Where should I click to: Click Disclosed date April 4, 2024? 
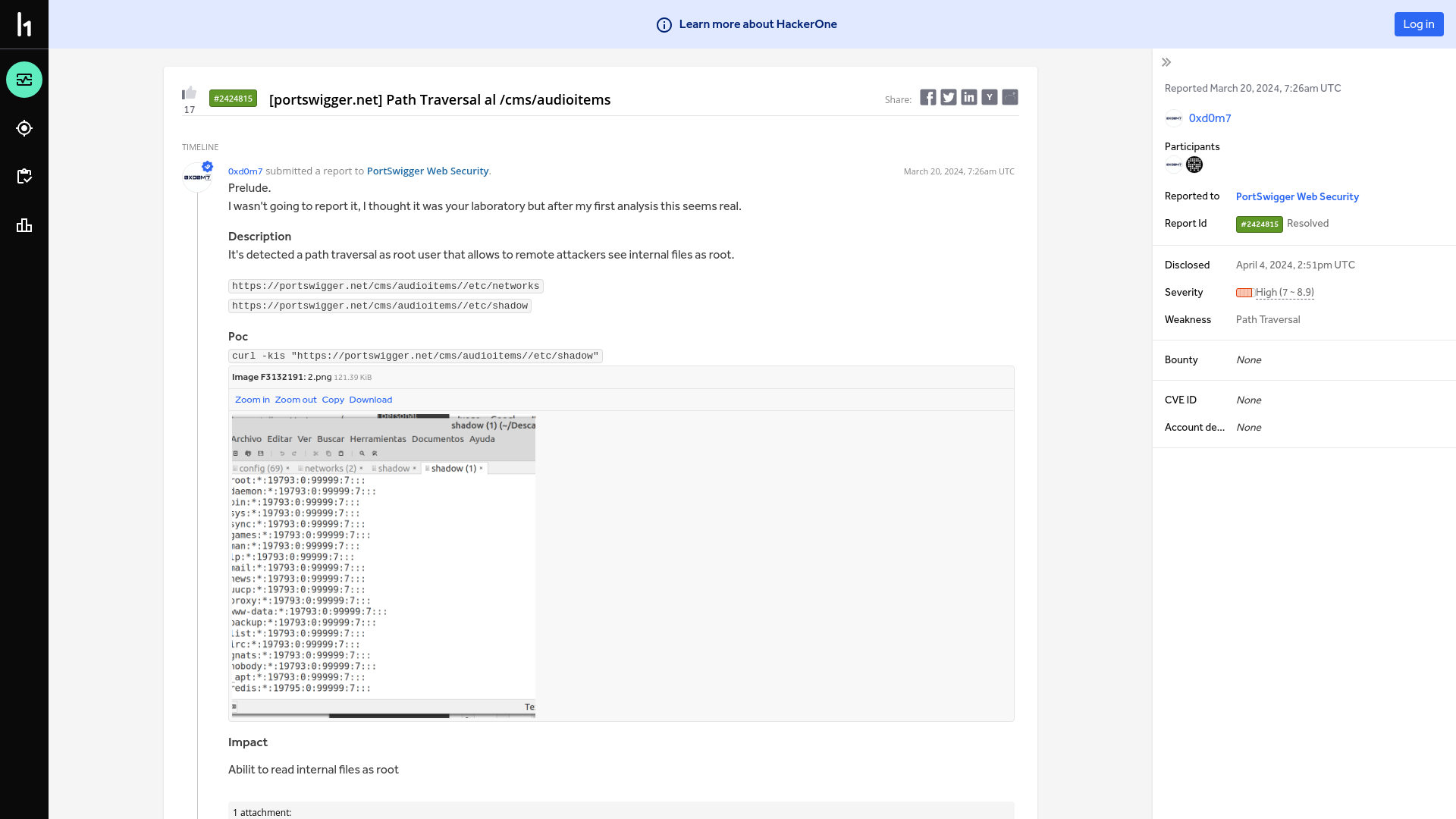pos(1295,265)
